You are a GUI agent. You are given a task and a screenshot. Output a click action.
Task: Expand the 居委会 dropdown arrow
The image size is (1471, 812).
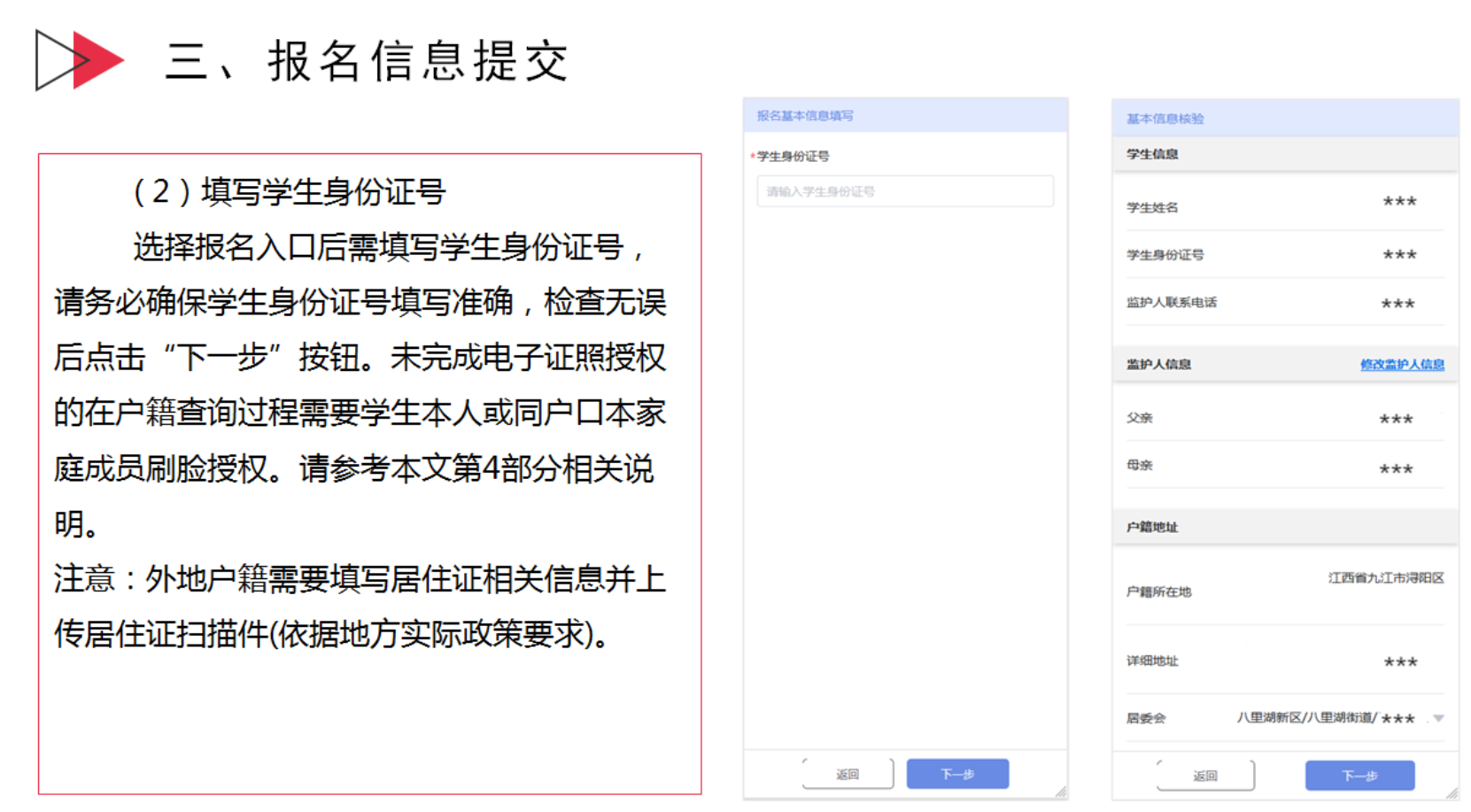click(1439, 718)
